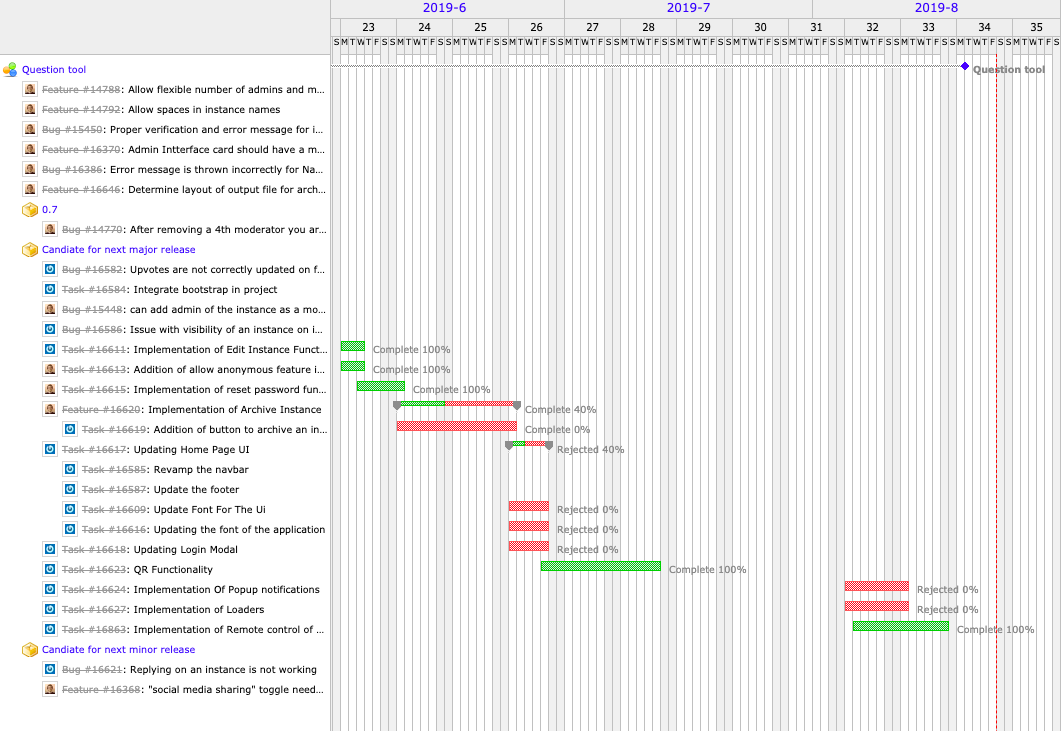Click the assignee avatar next to Feature #16620

(50, 410)
